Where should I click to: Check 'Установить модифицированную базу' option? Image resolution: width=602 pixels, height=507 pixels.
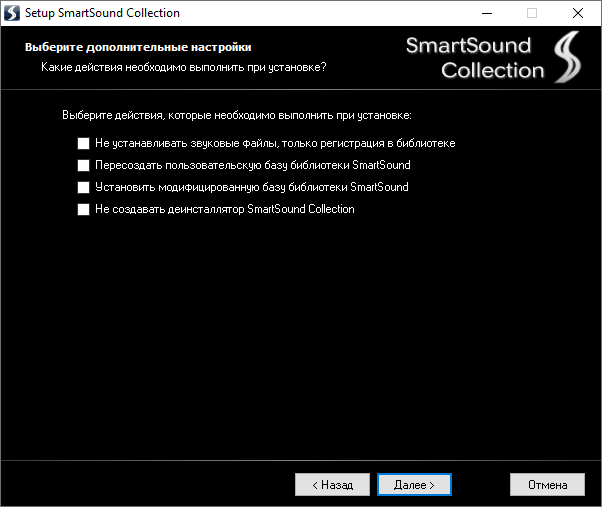coord(83,187)
